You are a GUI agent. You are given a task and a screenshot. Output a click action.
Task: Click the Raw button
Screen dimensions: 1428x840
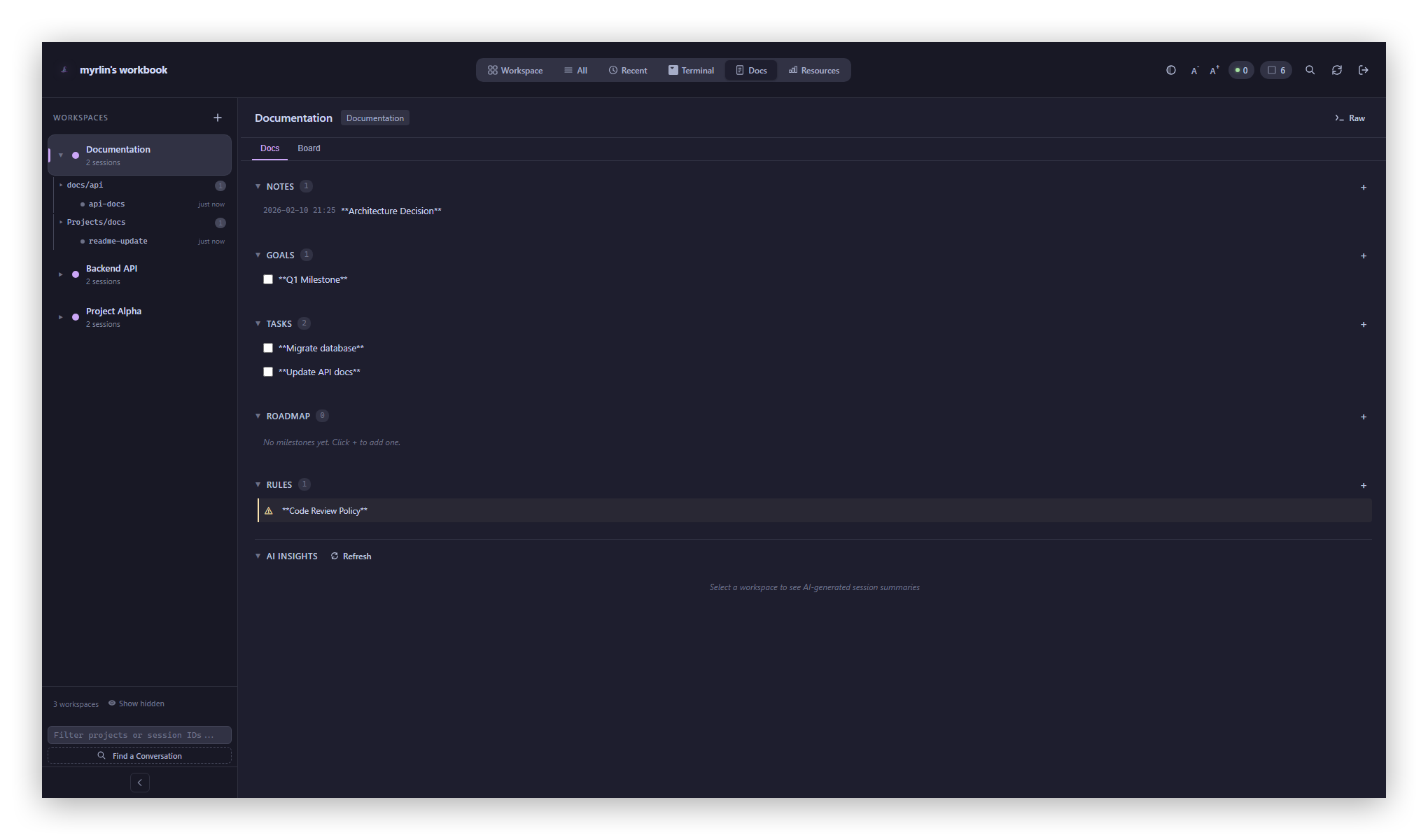coord(1350,118)
